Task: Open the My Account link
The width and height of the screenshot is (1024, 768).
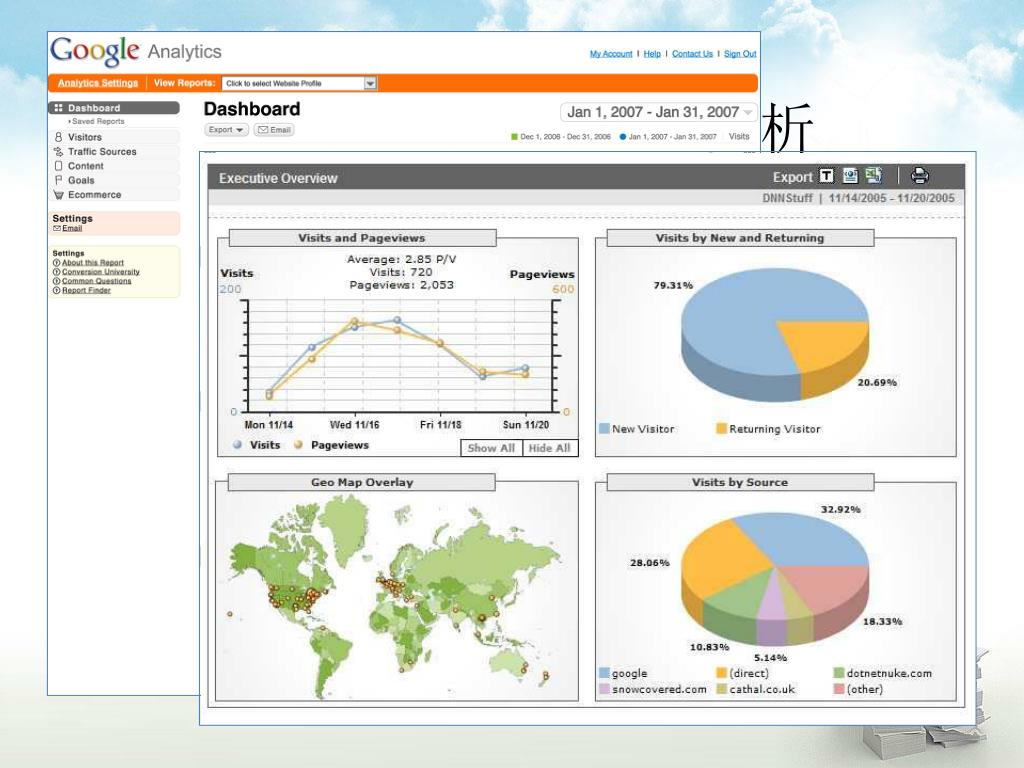Action: click(x=611, y=54)
